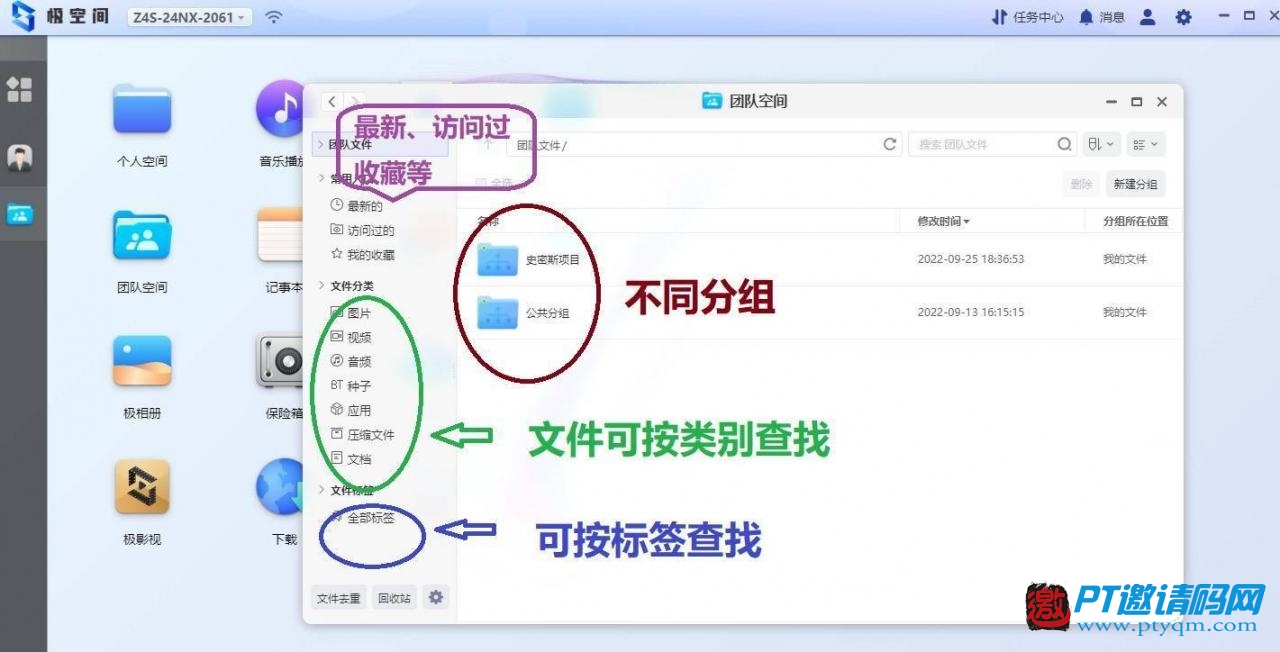Toggle the 全选 select-all checkbox
1280x652 pixels.
(481, 183)
